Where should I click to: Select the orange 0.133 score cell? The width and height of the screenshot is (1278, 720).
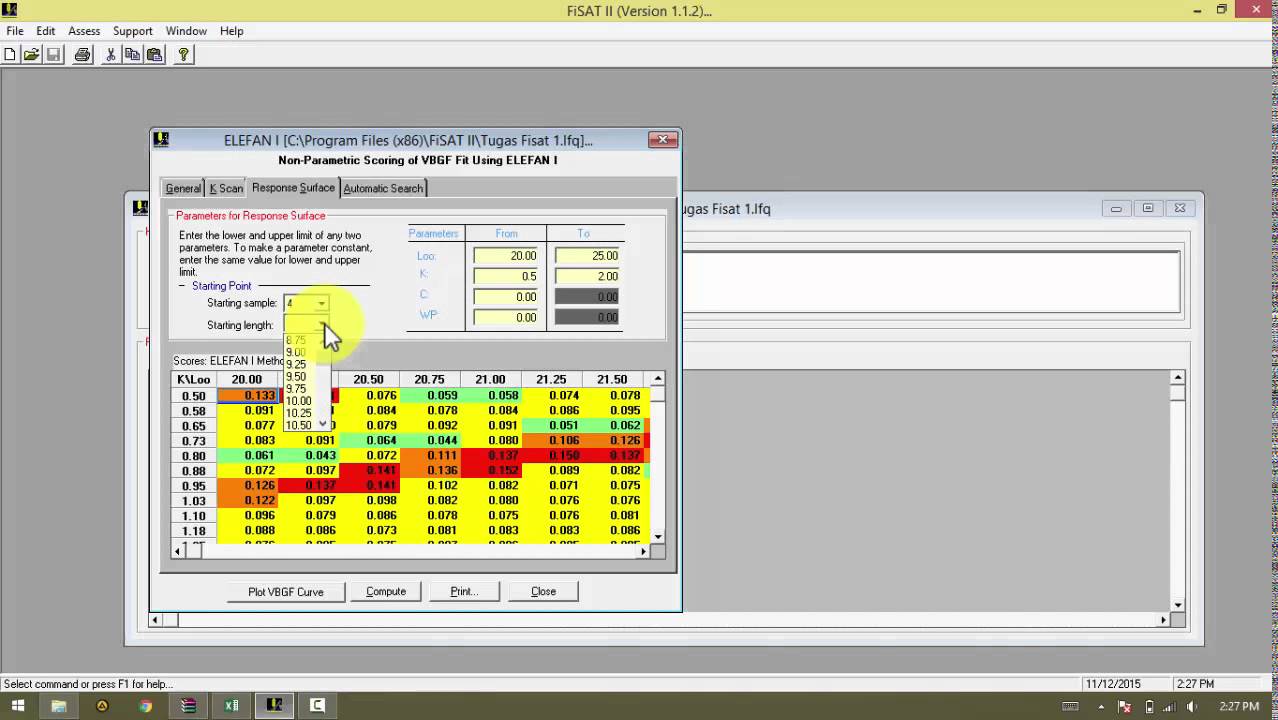(x=247, y=396)
